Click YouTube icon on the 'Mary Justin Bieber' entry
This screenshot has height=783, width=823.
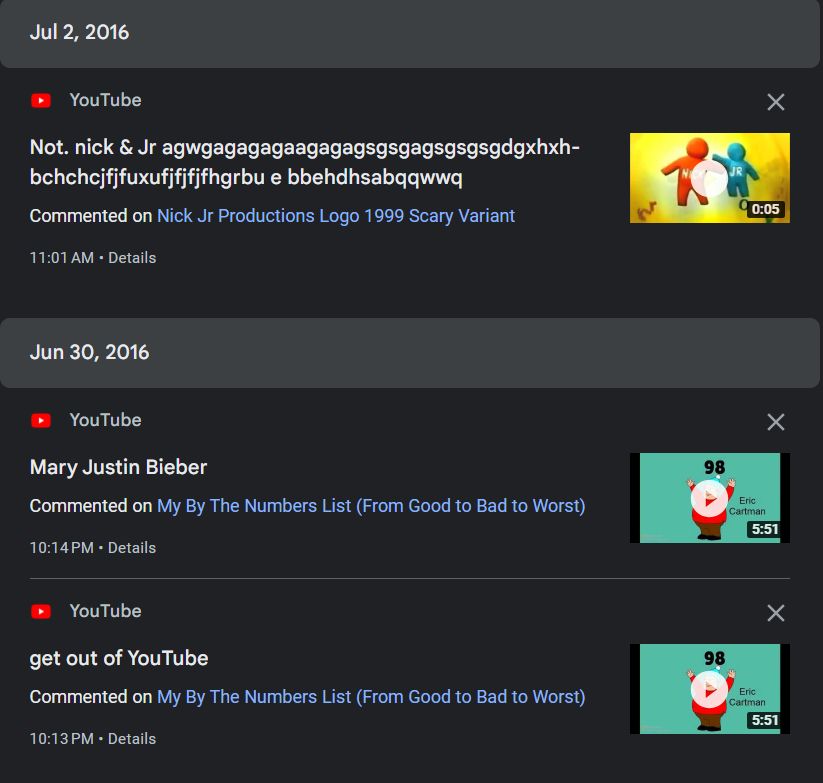[41, 420]
